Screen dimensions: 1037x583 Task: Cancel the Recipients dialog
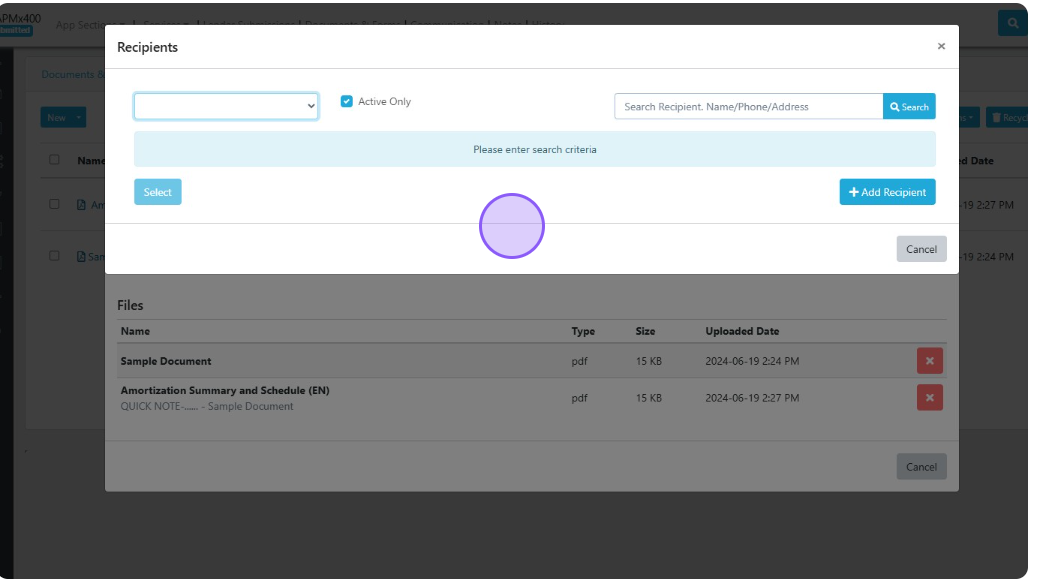click(921, 249)
